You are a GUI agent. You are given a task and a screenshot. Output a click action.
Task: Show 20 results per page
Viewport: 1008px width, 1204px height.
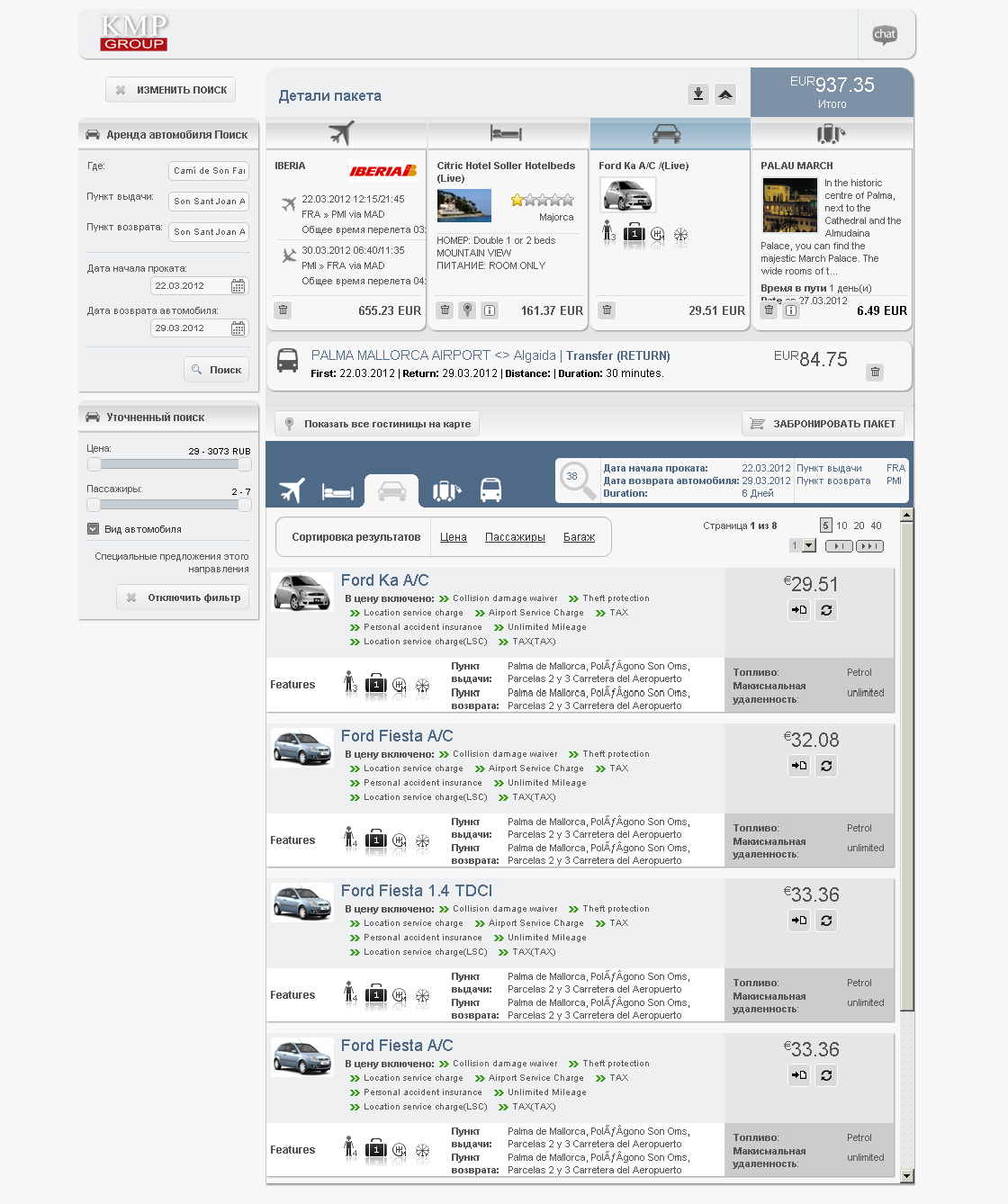[859, 526]
